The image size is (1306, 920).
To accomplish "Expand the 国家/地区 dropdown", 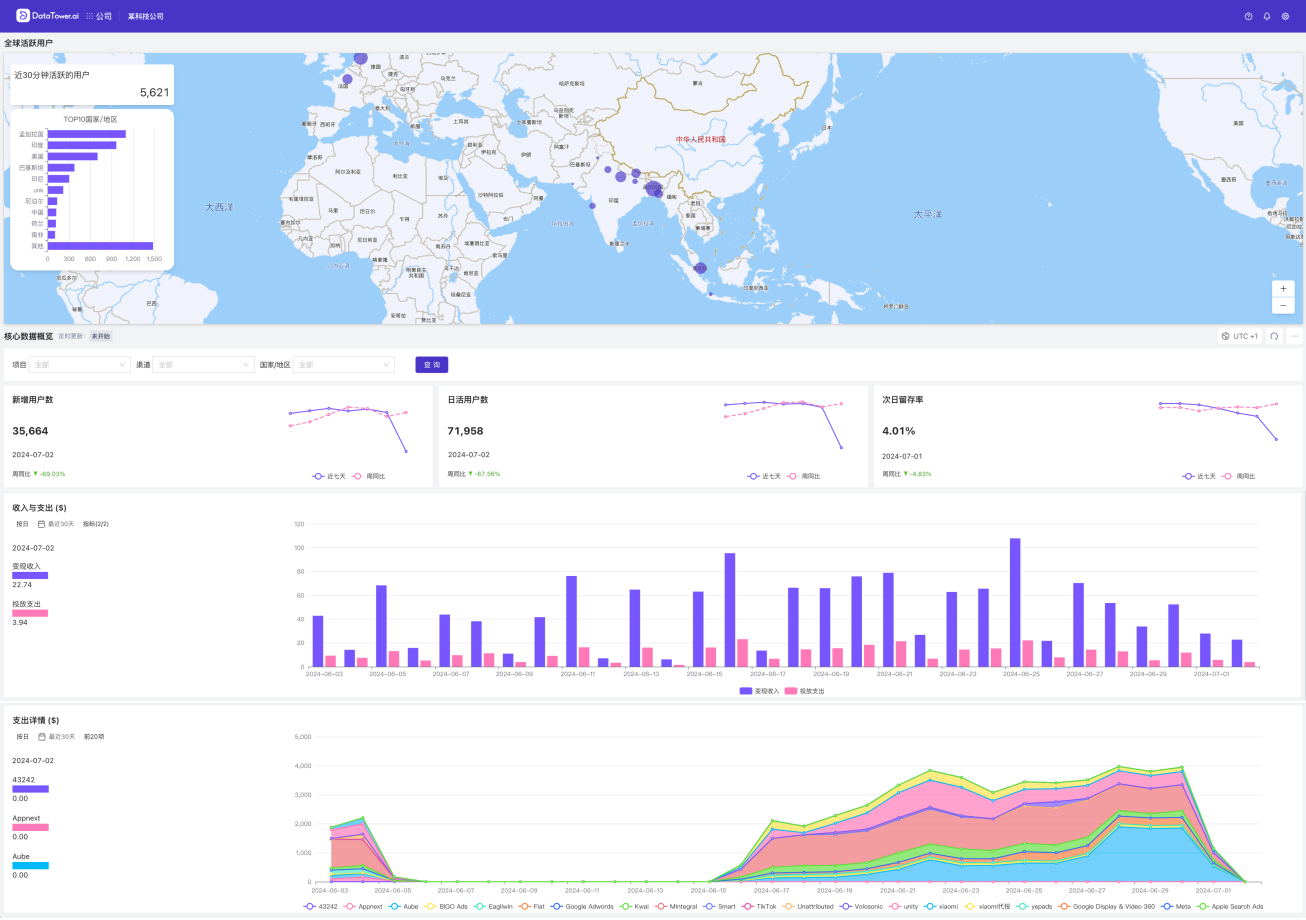I will (344, 365).
